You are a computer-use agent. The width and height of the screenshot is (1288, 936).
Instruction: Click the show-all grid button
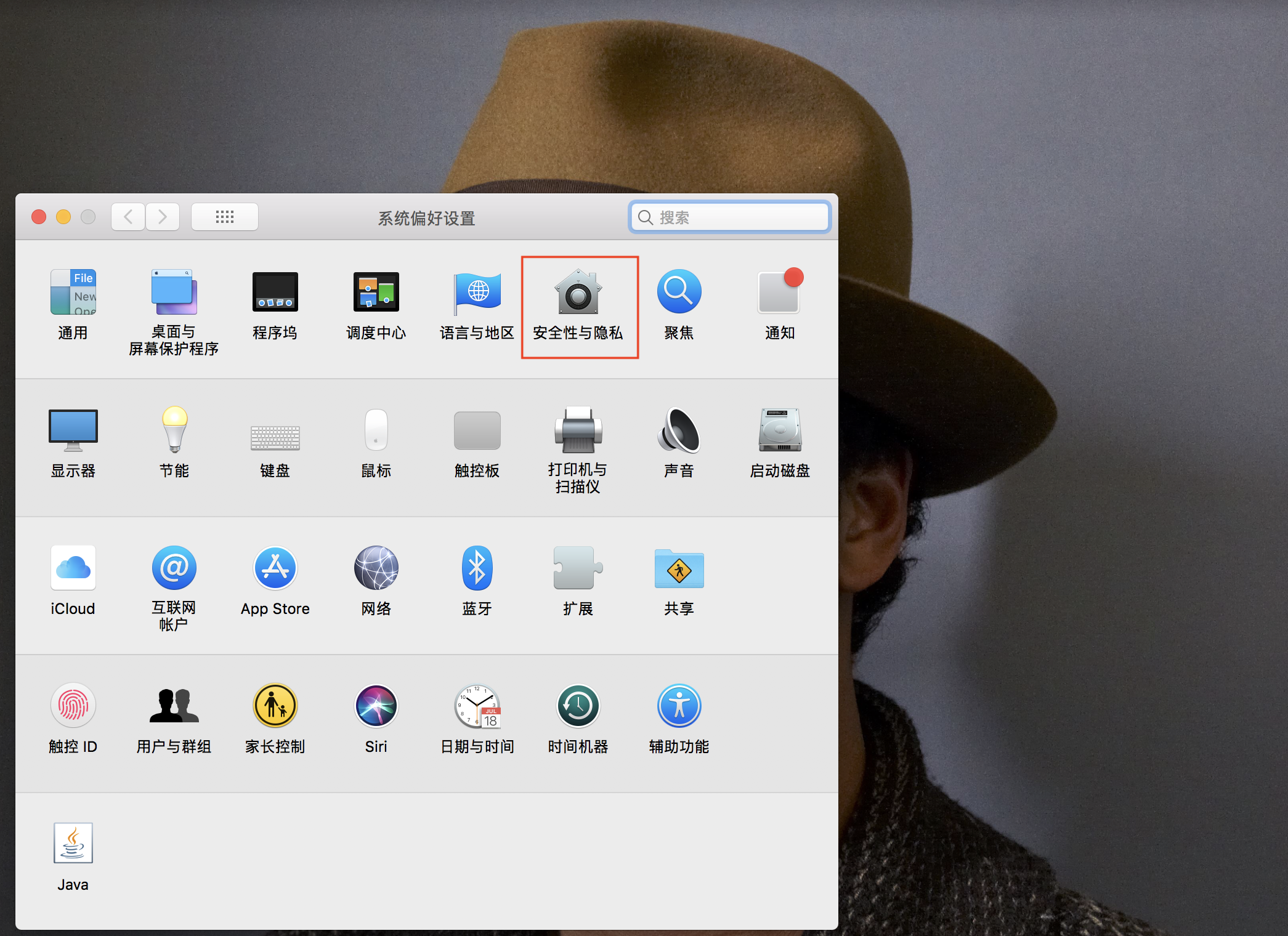click(224, 217)
